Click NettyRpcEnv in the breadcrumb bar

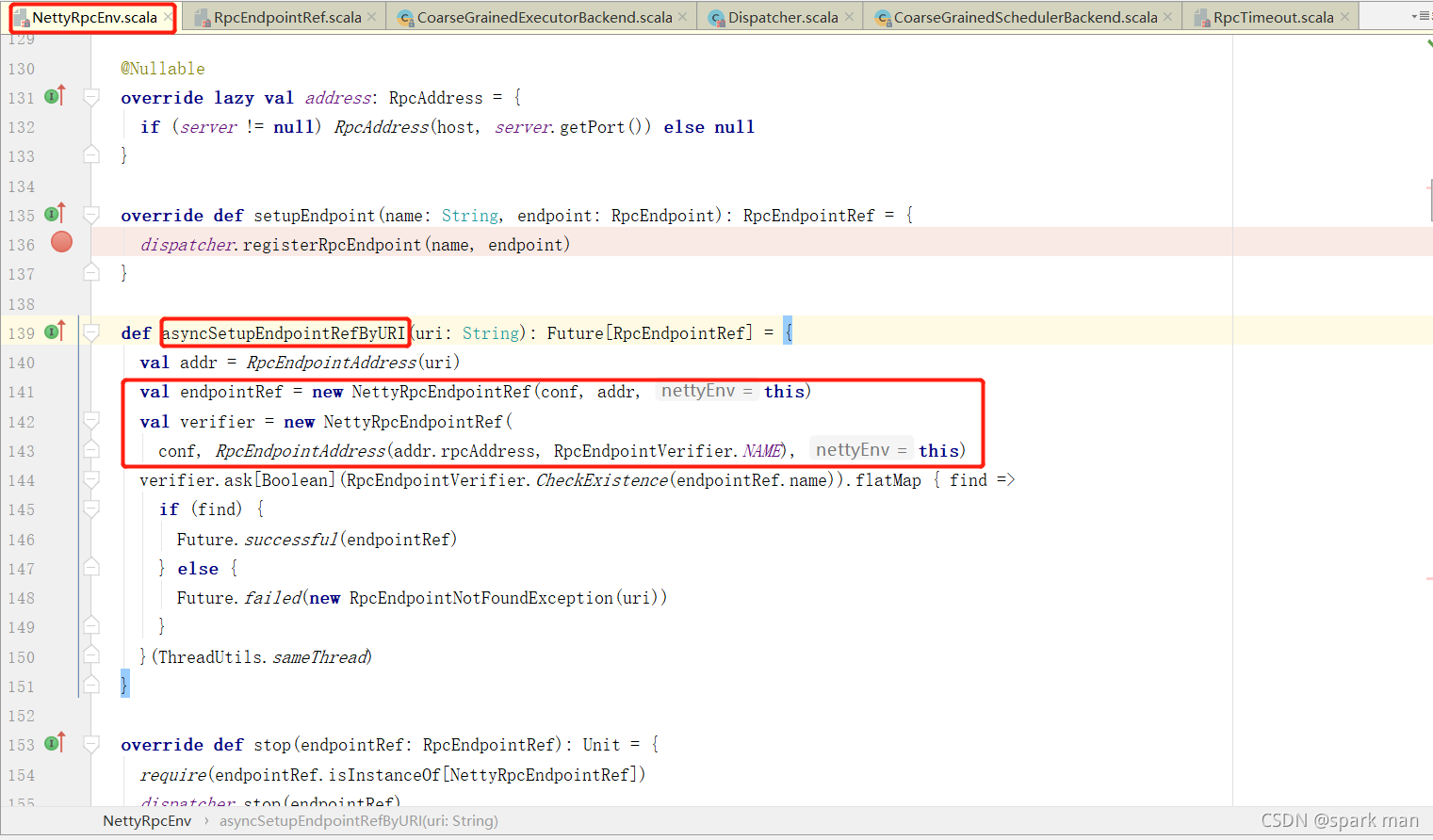pos(147,821)
